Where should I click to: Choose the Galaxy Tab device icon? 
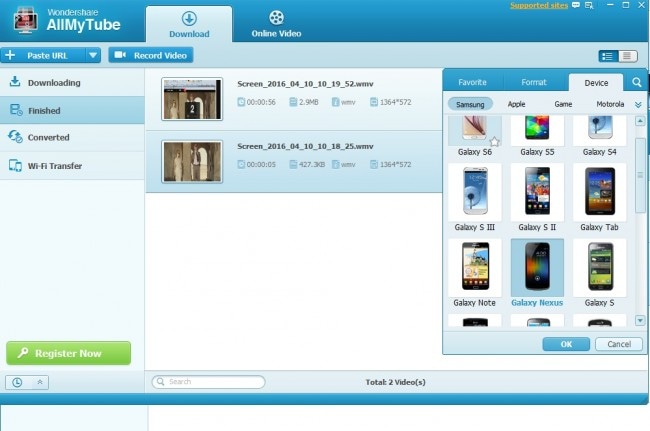pyautogui.click(x=600, y=191)
